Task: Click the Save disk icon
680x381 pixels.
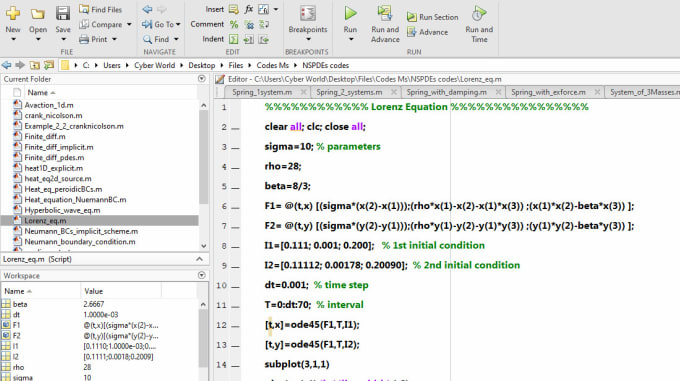Action: pyautogui.click(x=63, y=13)
